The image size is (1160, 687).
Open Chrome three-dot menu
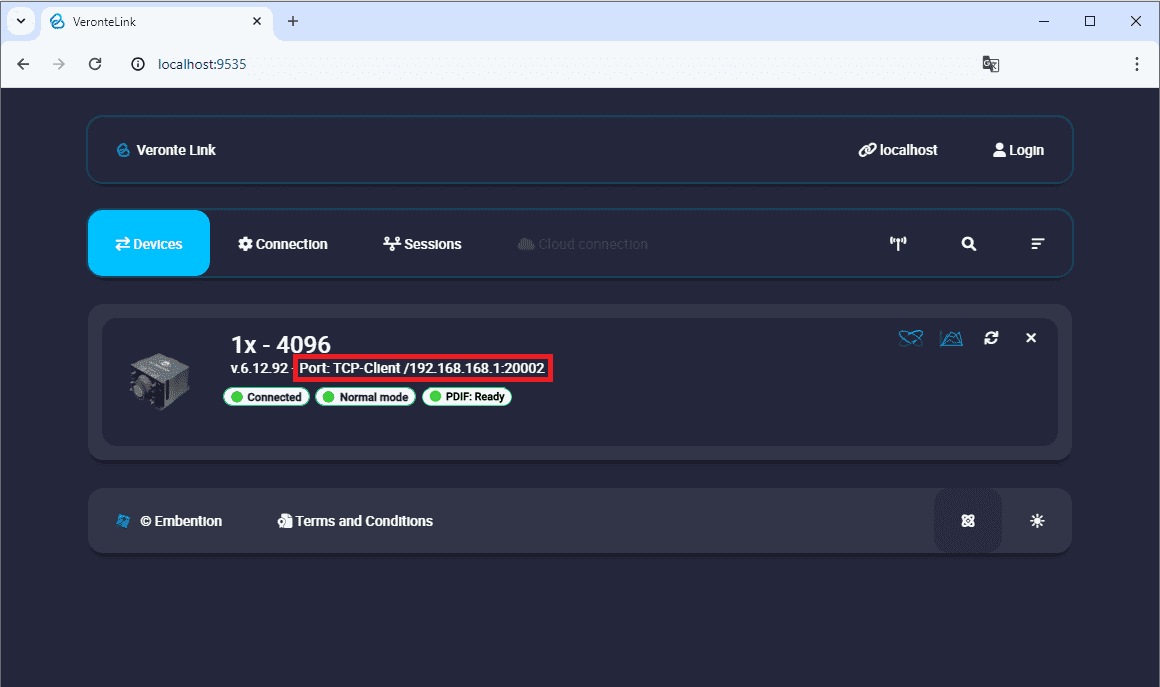click(x=1137, y=64)
